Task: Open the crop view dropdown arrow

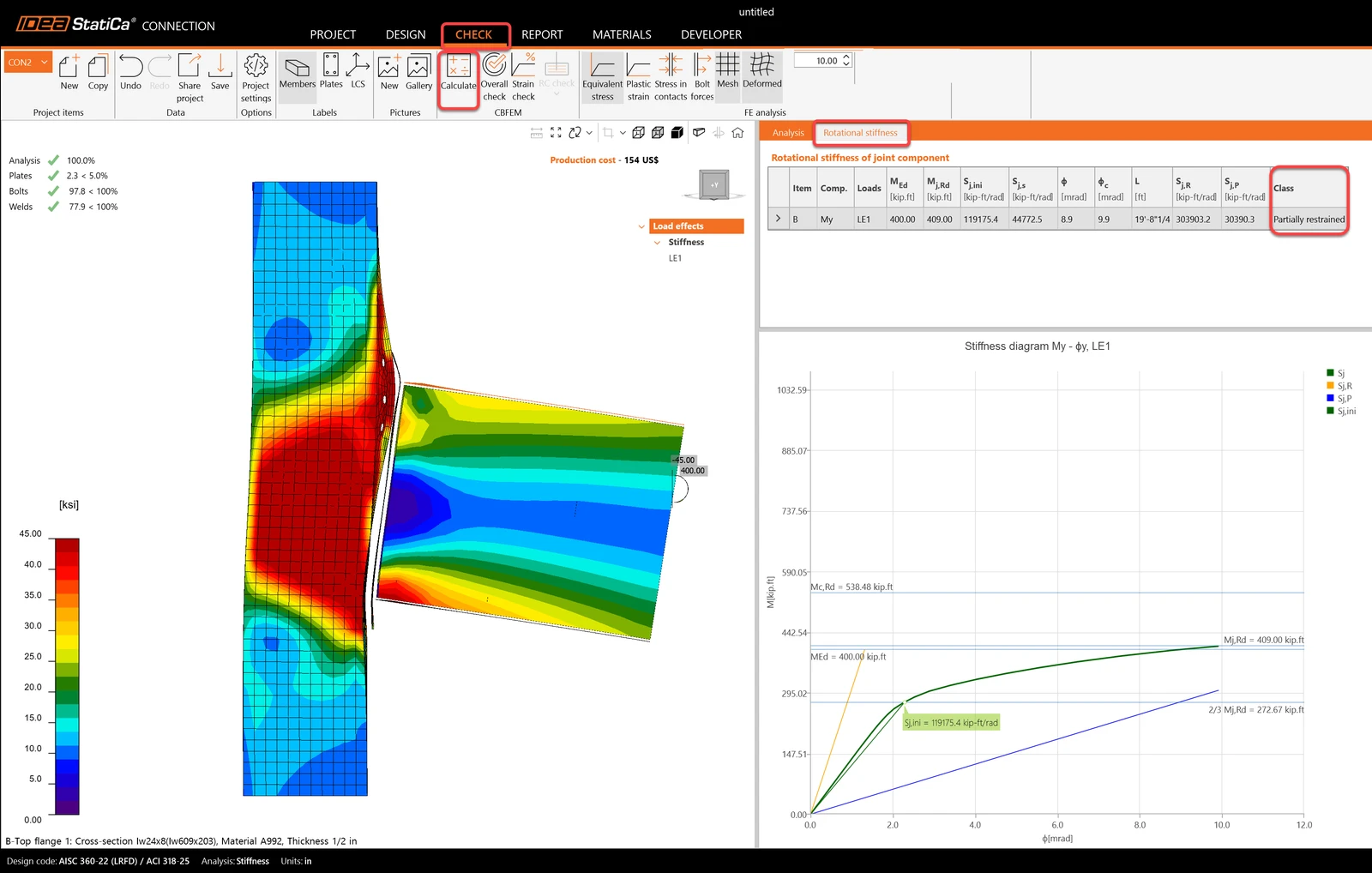Action: pos(623,132)
